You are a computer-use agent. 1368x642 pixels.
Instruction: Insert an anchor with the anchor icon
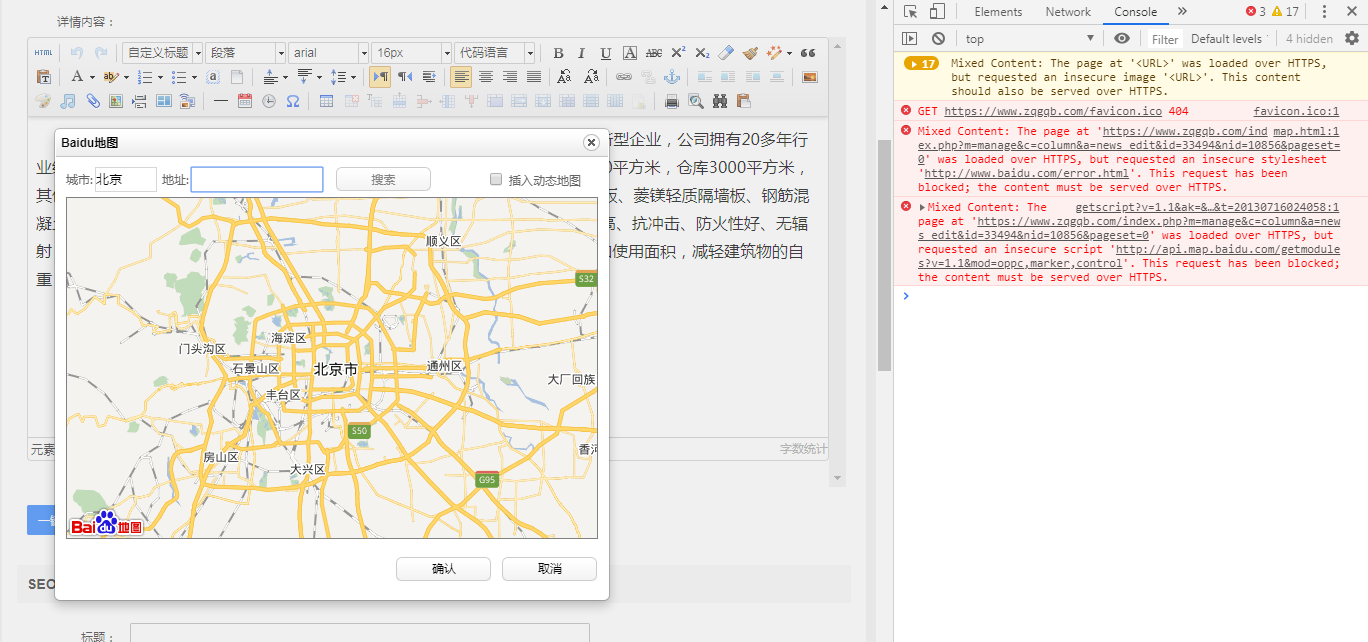click(x=672, y=77)
